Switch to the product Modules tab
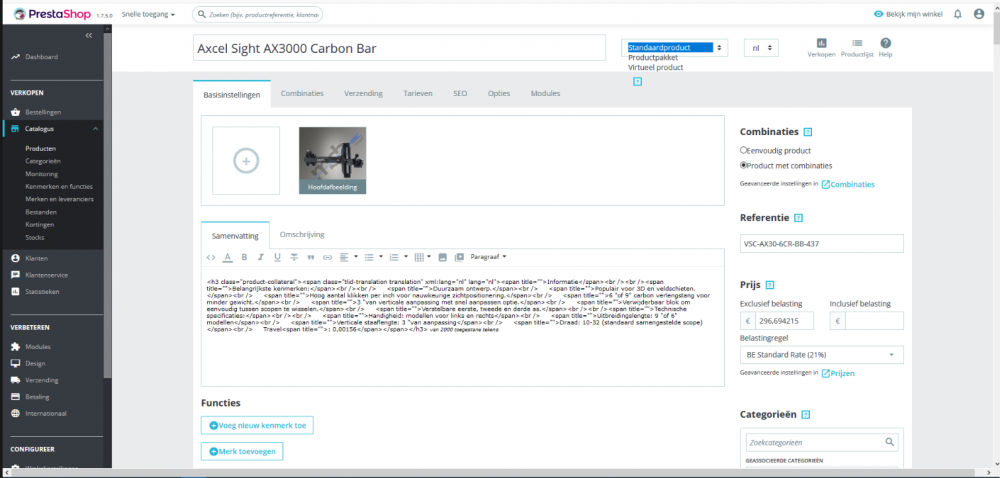Image resolution: width=1000 pixels, height=478 pixels. (545, 94)
